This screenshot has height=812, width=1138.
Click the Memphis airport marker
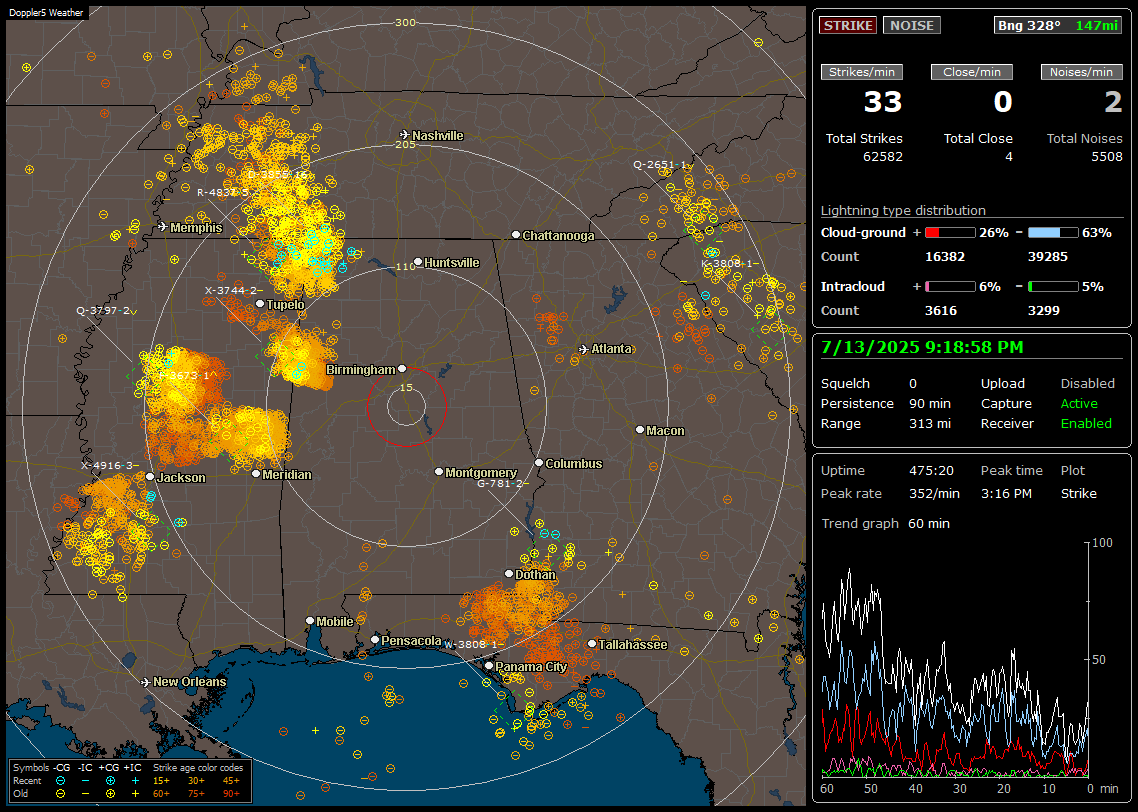[x=163, y=227]
